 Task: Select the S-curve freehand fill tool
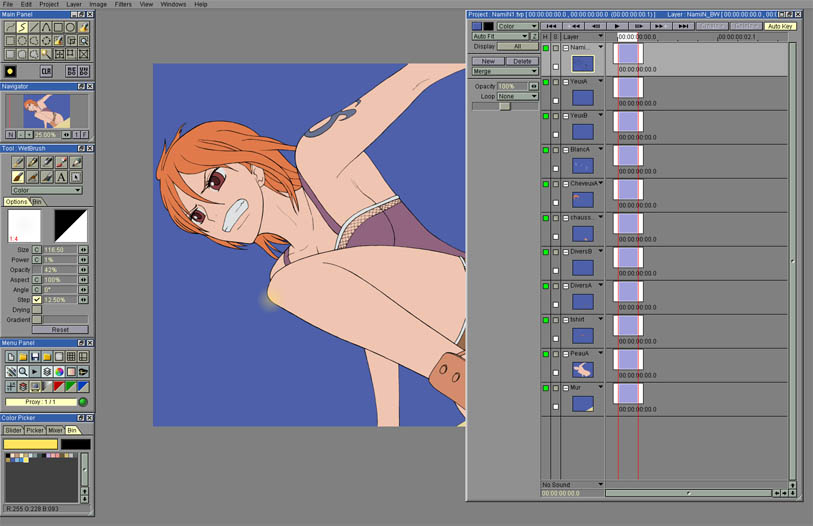click(22, 27)
